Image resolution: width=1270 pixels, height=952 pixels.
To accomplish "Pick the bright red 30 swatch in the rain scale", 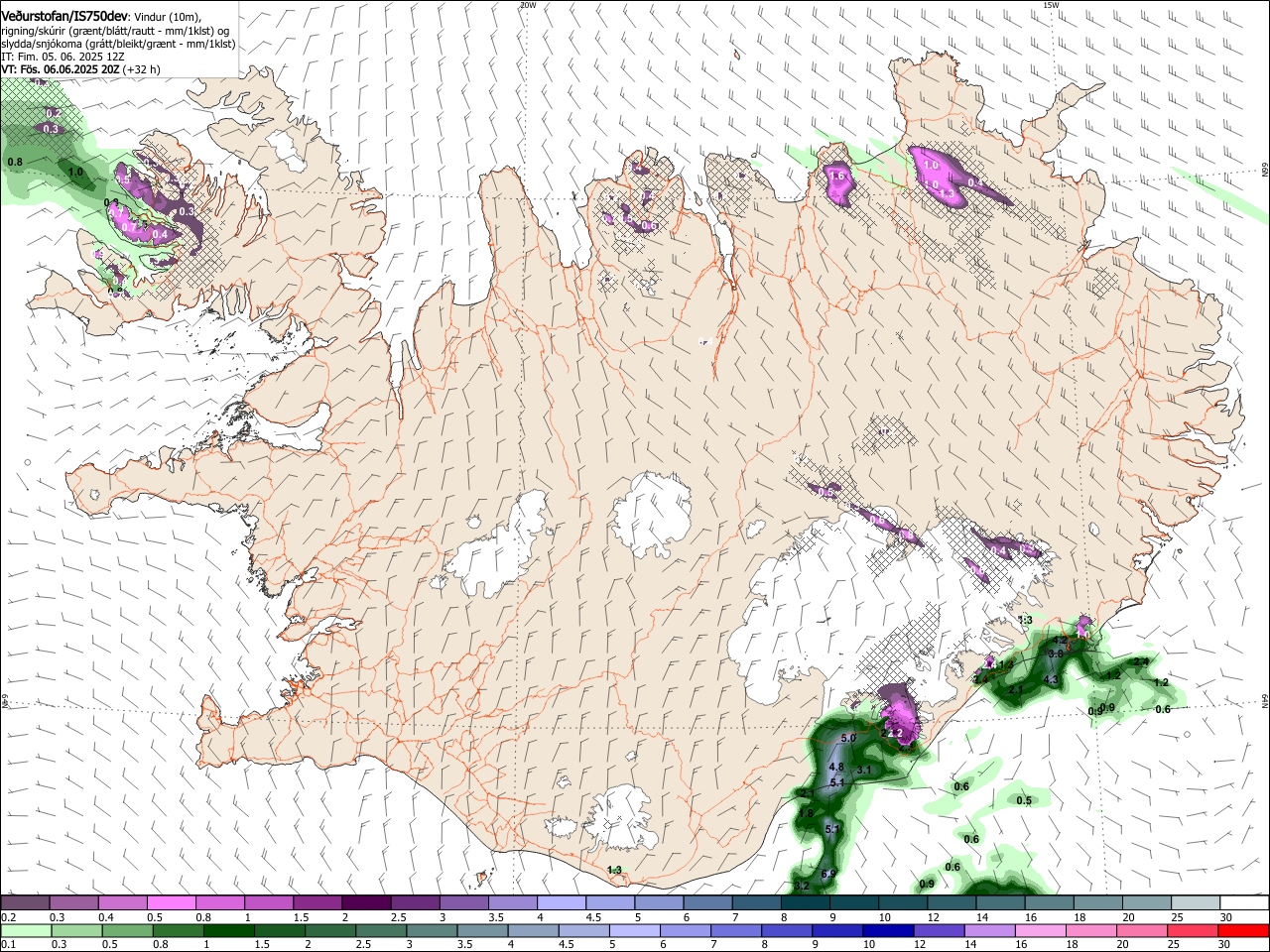I will tap(1244, 931).
